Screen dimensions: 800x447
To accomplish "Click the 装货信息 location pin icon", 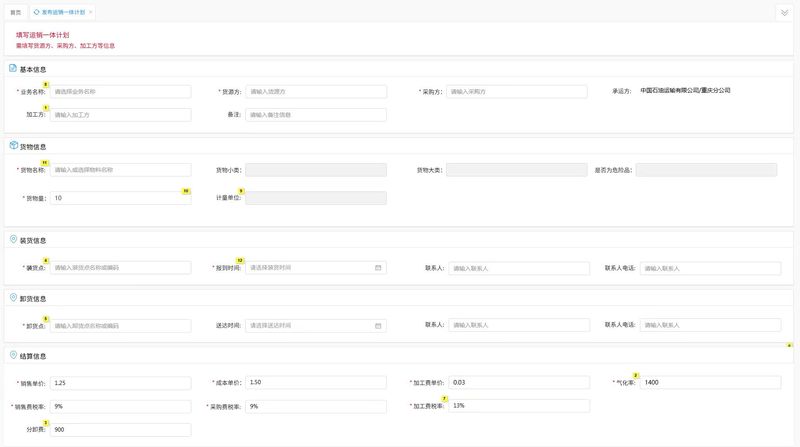I will [x=13, y=240].
